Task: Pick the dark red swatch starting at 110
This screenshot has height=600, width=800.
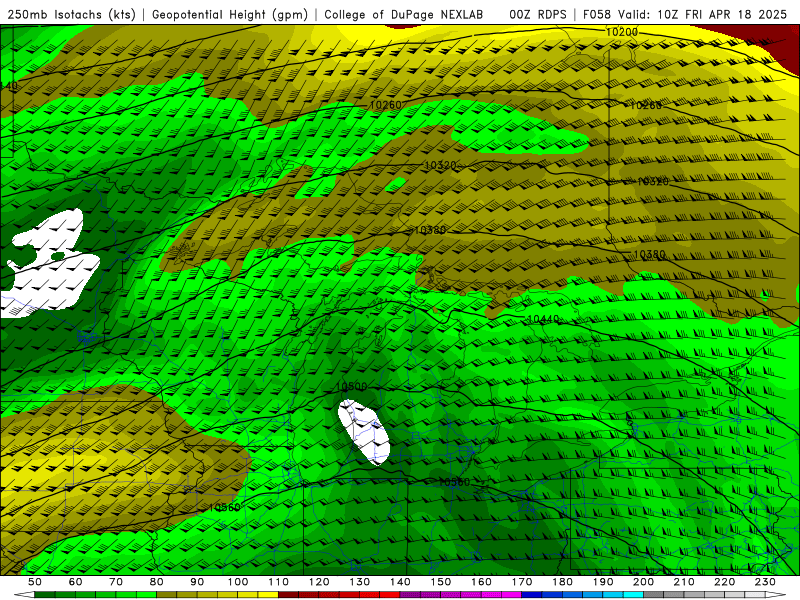Action: tap(289, 595)
